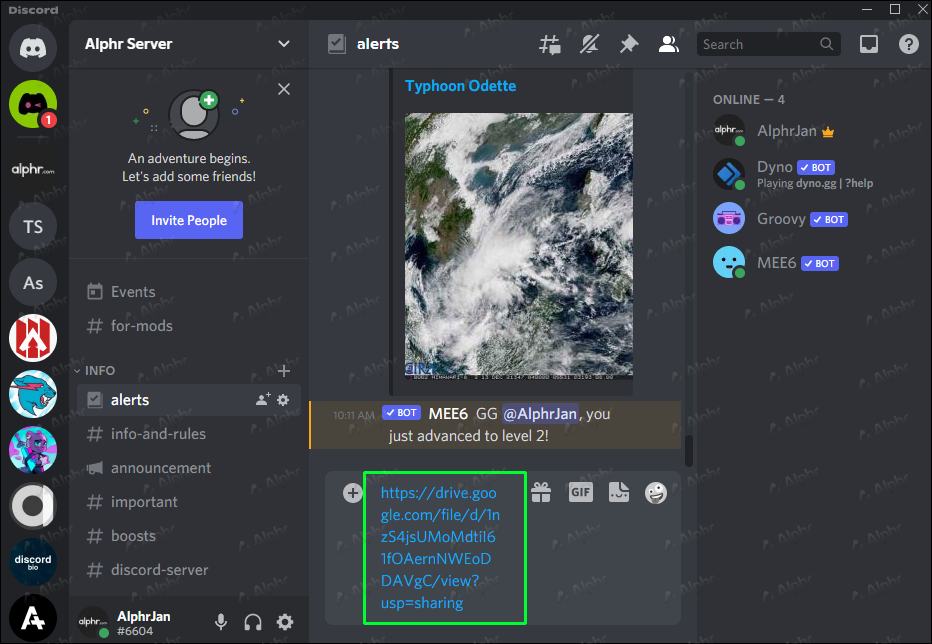Create invite for alerts channel

pyautogui.click(x=263, y=400)
